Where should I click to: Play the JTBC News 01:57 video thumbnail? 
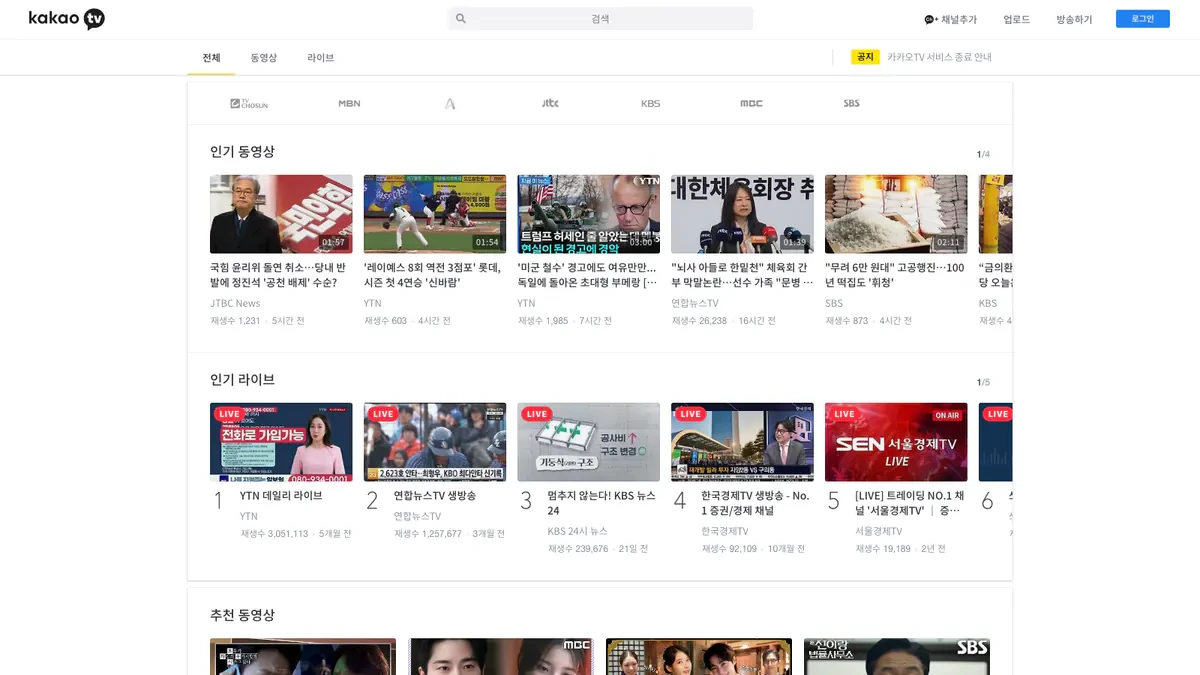tap(281, 214)
